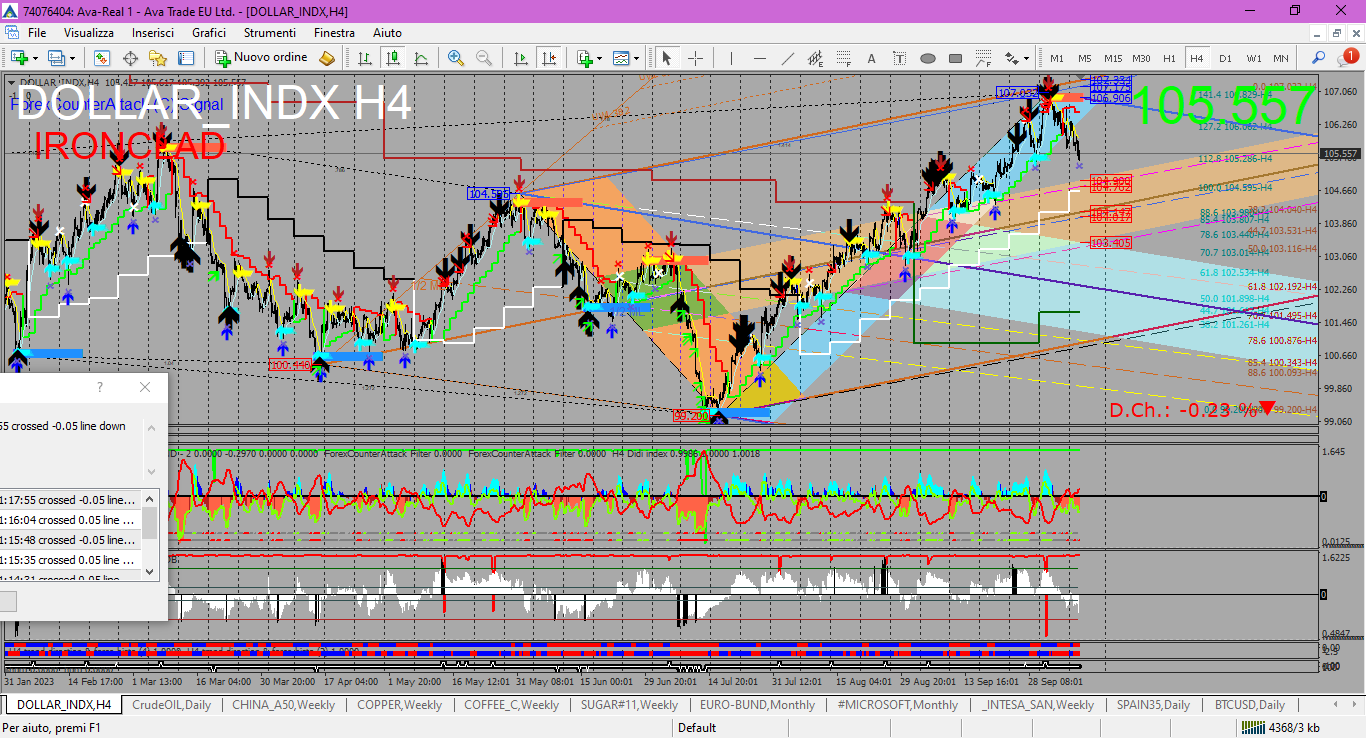Screen dimensions: 1366x738
Task: Show the Market Watch window icon
Action: click(102, 58)
